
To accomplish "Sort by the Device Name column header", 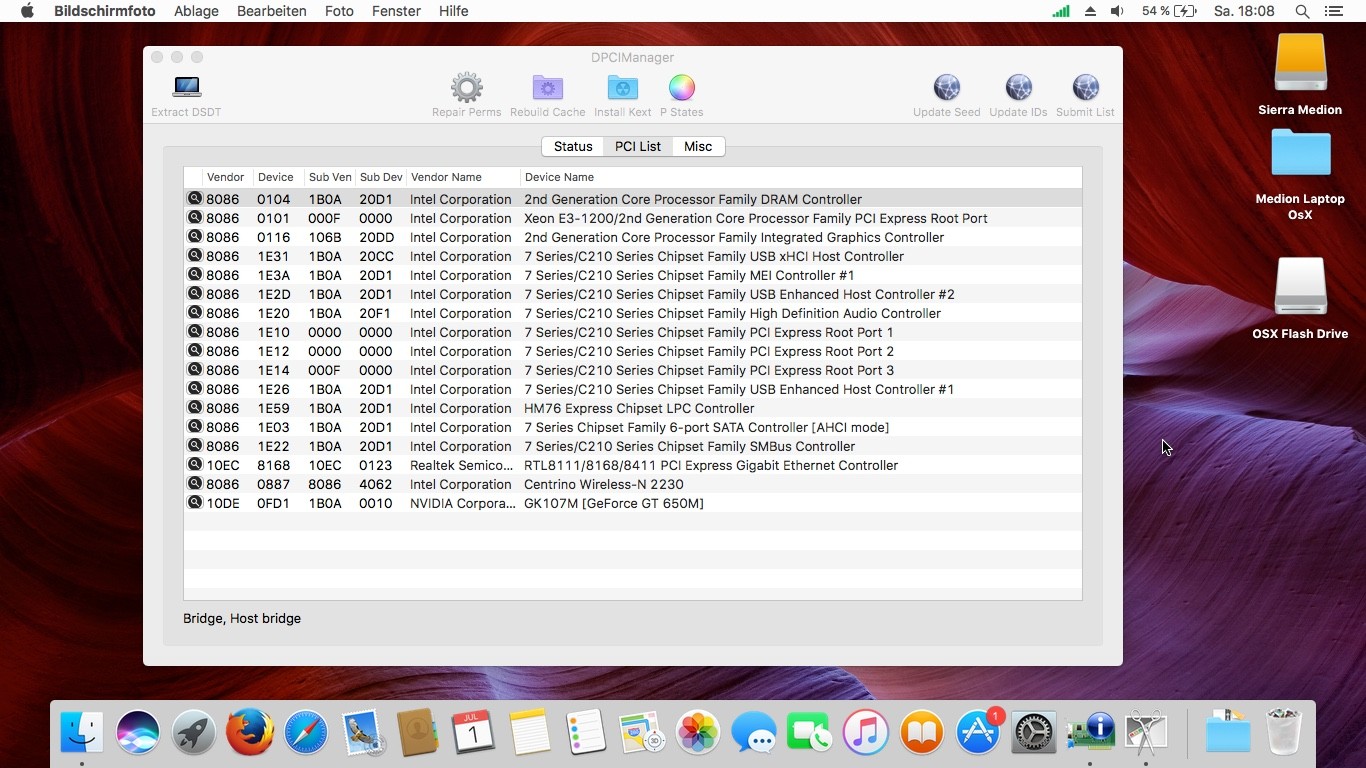I will [x=801, y=177].
